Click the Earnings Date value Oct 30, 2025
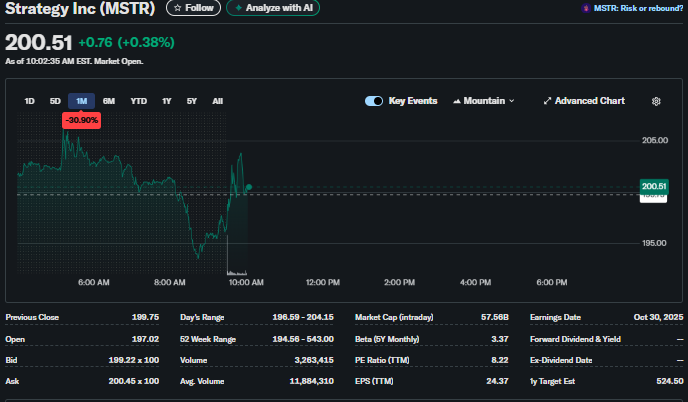Screen dimensions: 688x402 (x=660, y=317)
